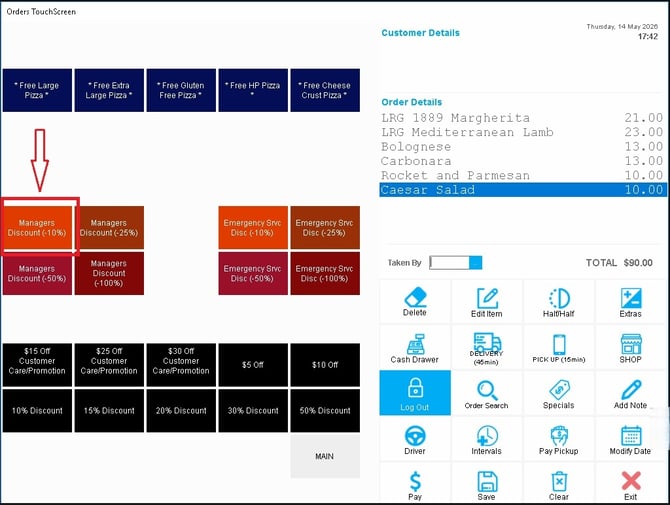This screenshot has height=505, width=670.
Task: Click the Delete eraser icon
Action: click(x=415, y=298)
